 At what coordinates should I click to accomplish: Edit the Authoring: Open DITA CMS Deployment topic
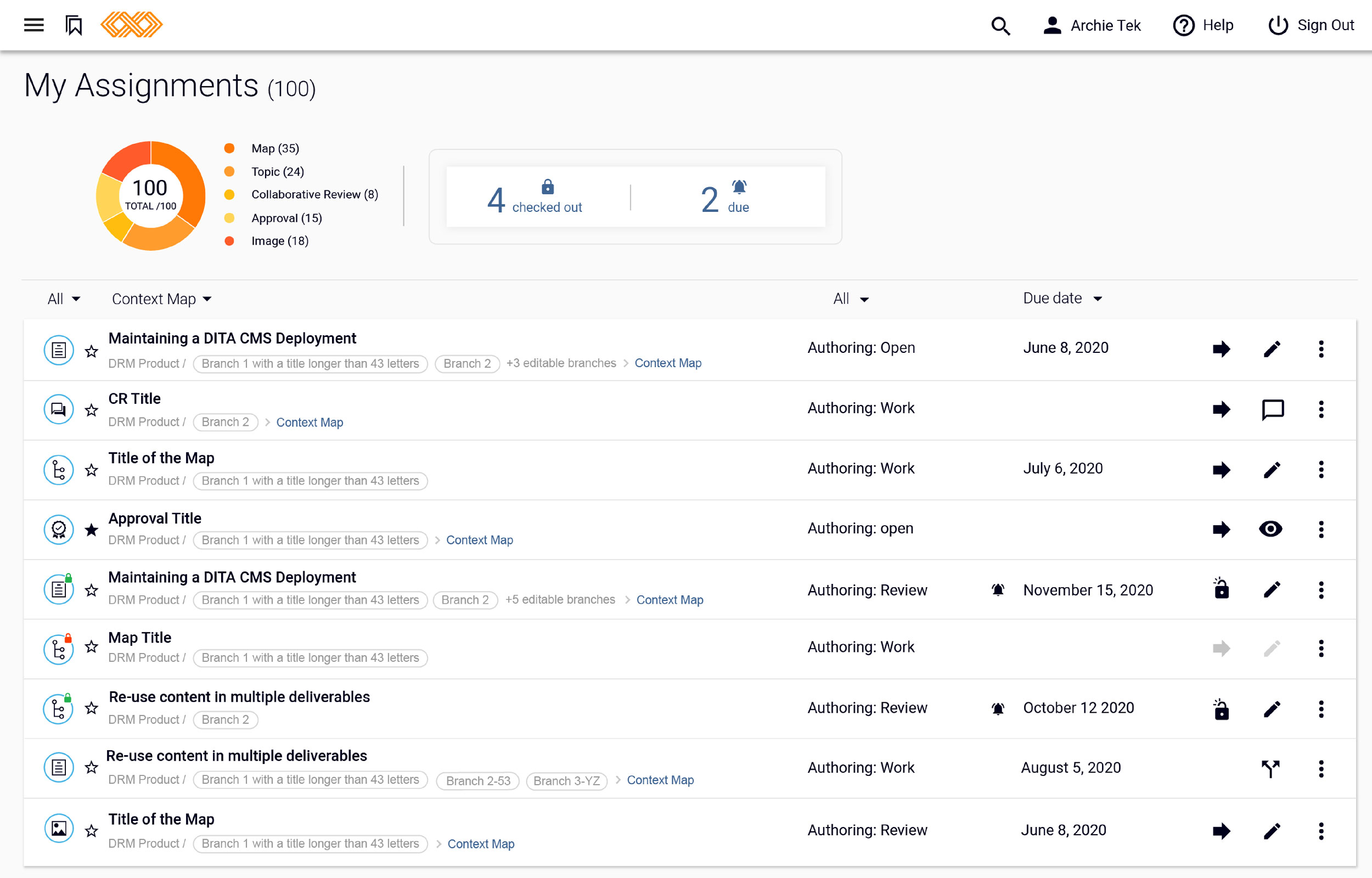[1272, 349]
